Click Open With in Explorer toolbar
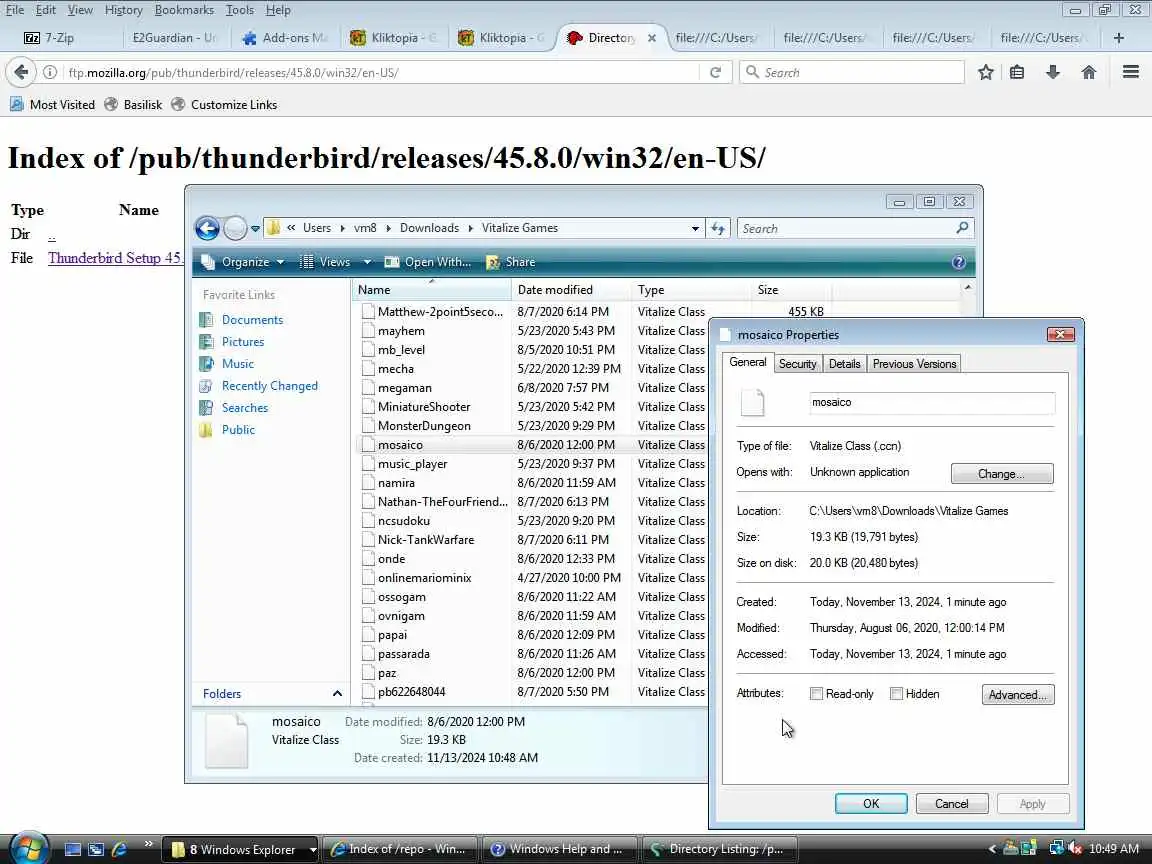 428,262
